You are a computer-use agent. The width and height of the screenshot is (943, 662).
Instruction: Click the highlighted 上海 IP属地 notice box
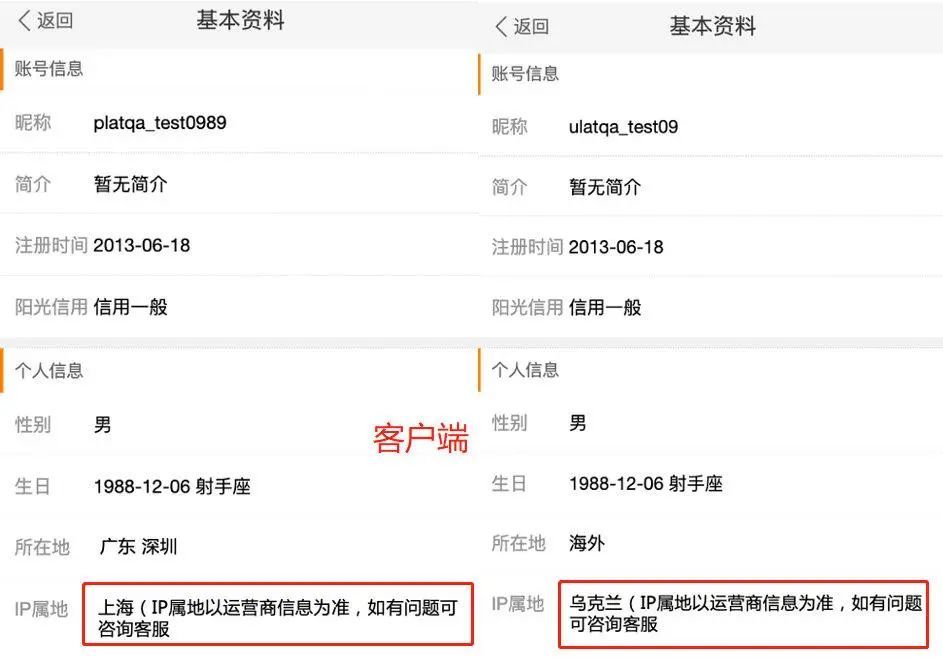pyautogui.click(x=278, y=614)
